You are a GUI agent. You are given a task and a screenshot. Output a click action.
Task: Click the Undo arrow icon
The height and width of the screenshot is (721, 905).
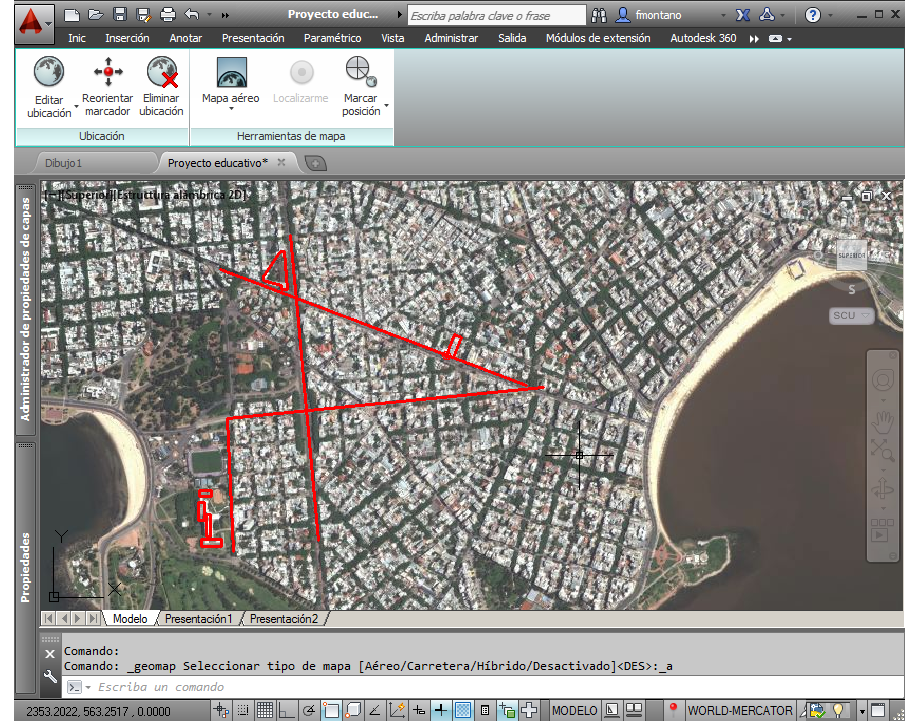[192, 14]
